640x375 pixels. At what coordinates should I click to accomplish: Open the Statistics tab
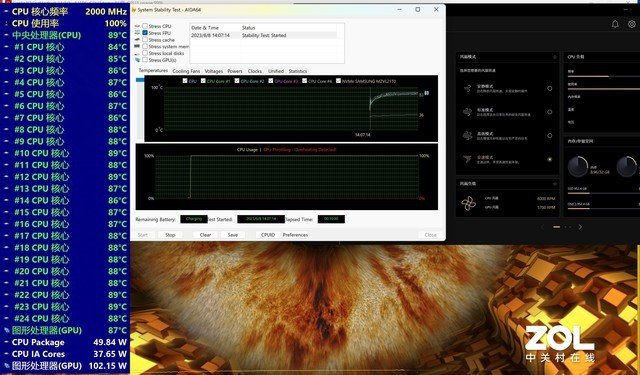pos(298,71)
